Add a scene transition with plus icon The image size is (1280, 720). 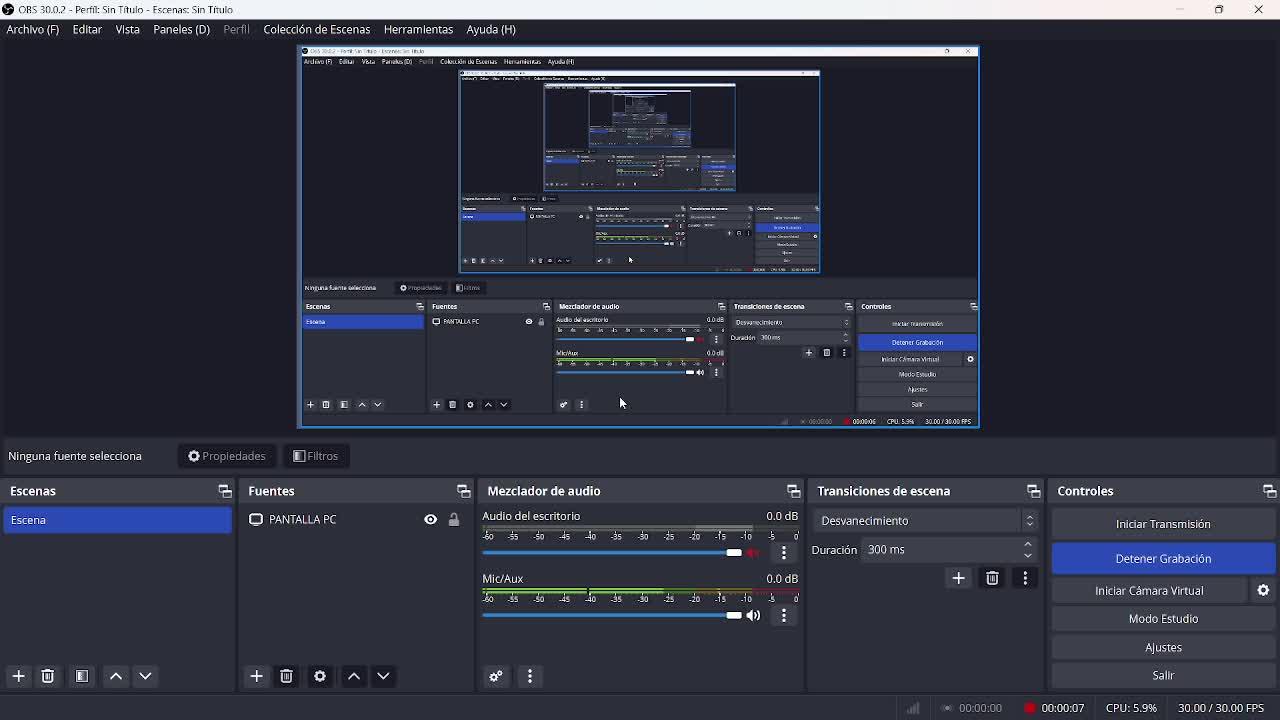(x=958, y=578)
